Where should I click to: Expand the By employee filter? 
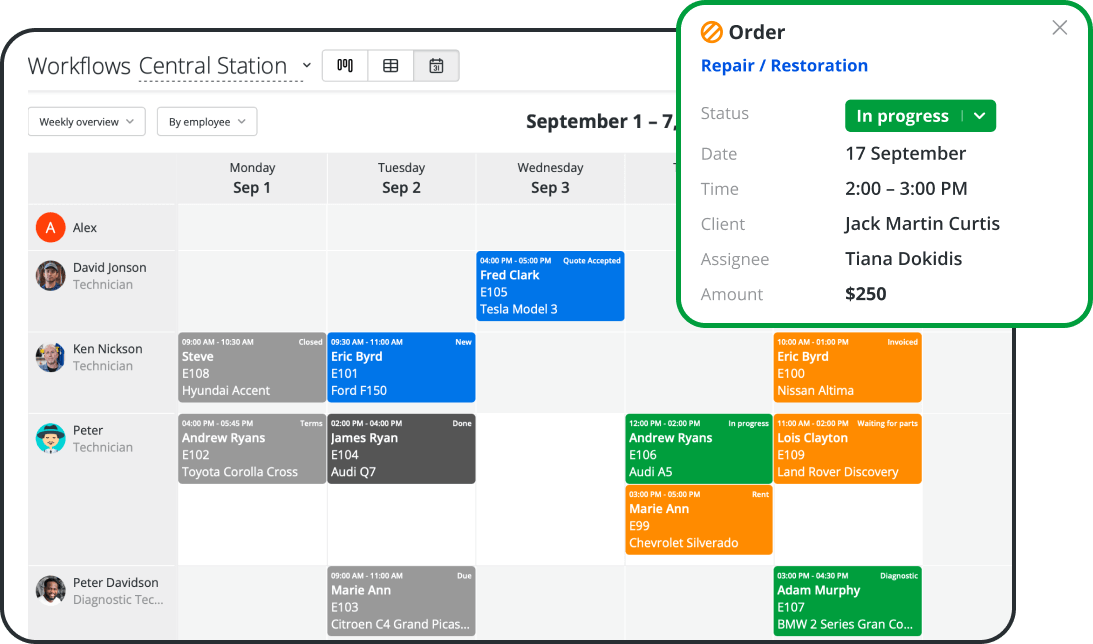(x=207, y=121)
